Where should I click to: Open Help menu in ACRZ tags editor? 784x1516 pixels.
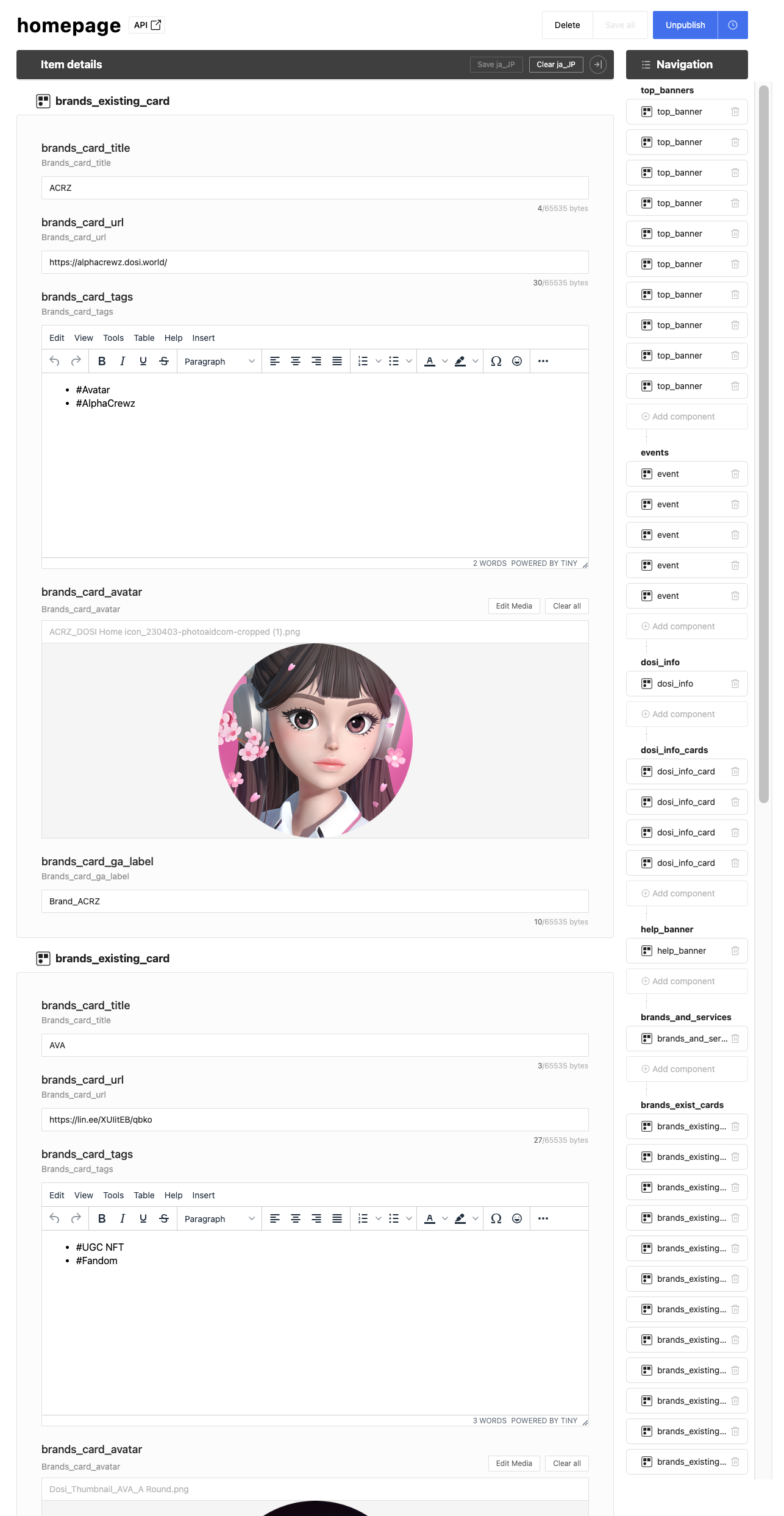(174, 338)
